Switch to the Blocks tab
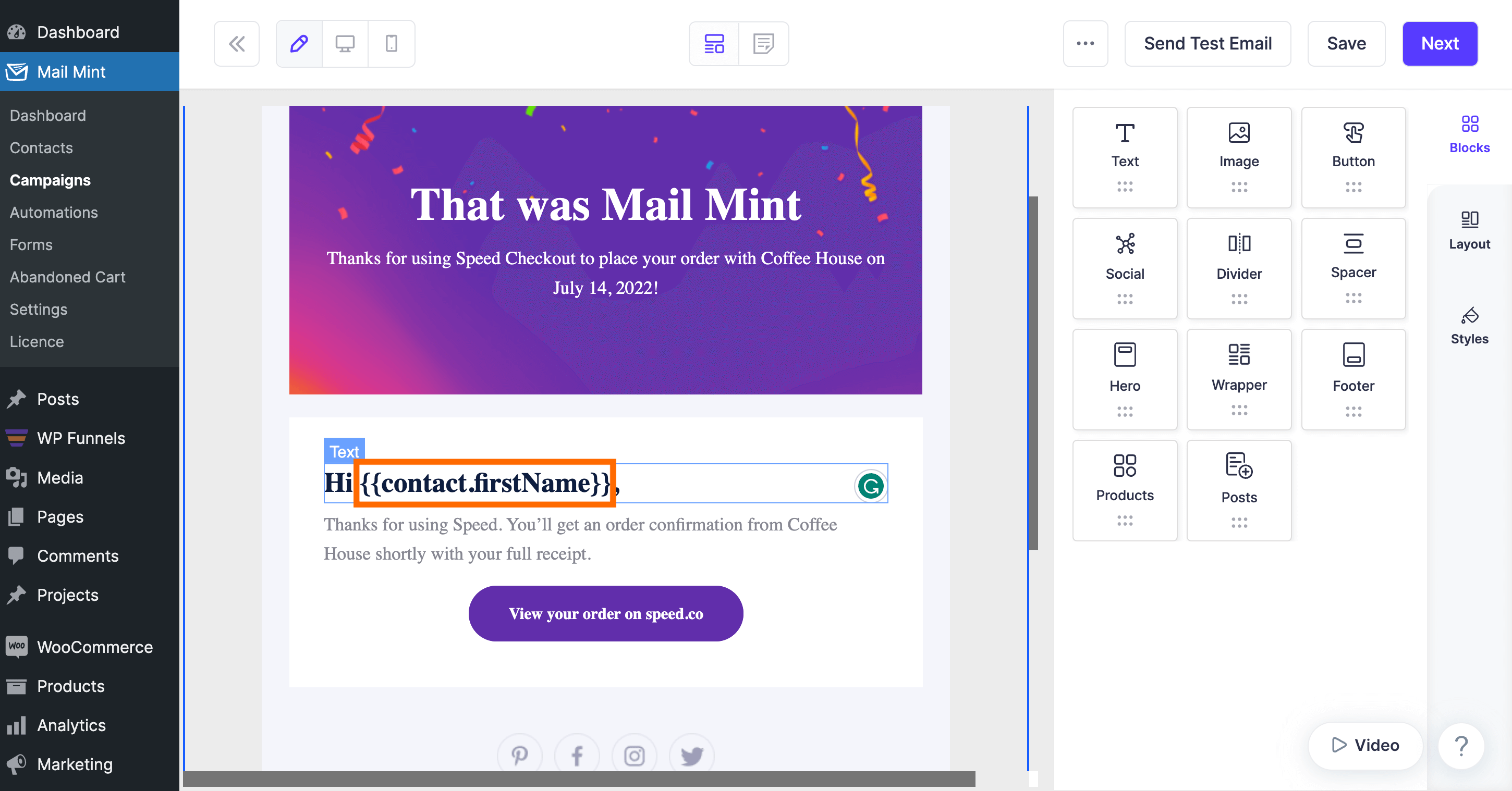Screen dimensions: 1512x791 [1469, 134]
